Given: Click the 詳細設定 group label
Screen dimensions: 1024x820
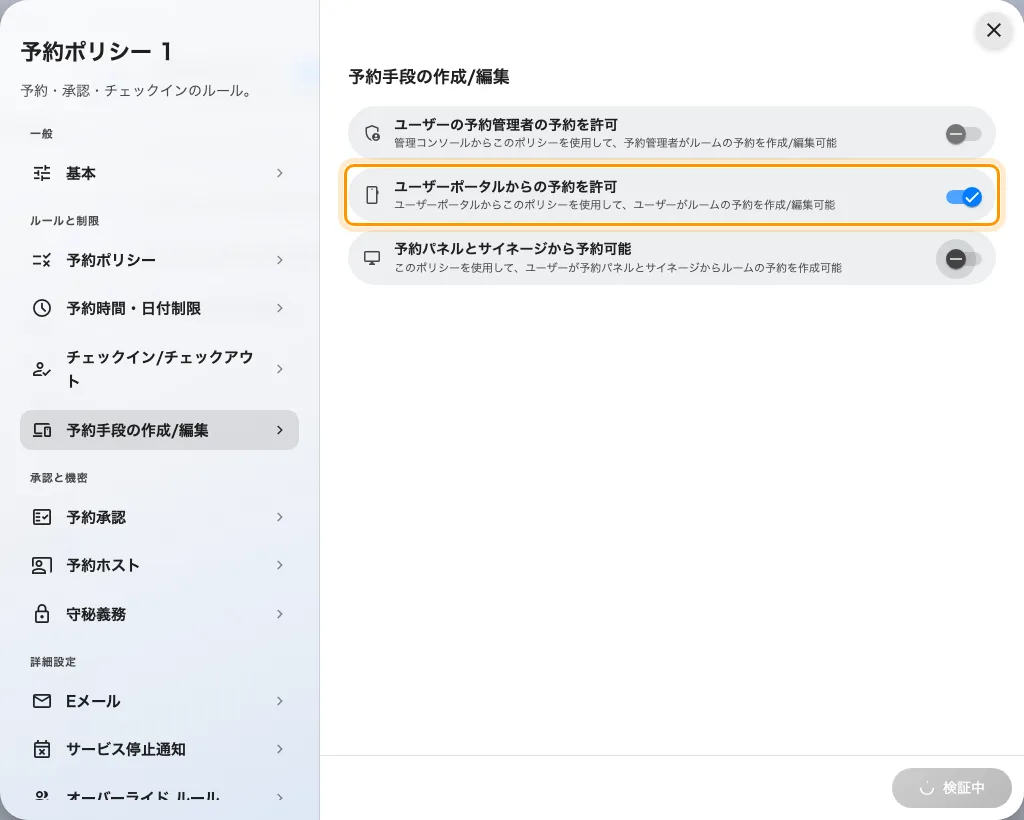Looking at the screenshot, I should (x=53, y=662).
